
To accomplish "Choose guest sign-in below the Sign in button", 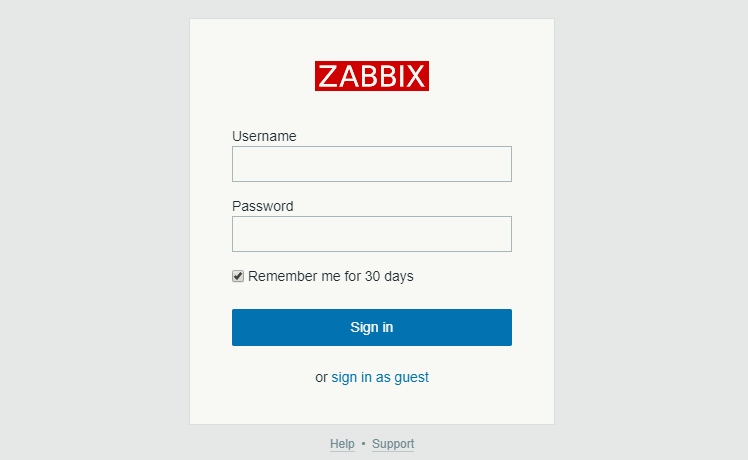I will point(380,377).
